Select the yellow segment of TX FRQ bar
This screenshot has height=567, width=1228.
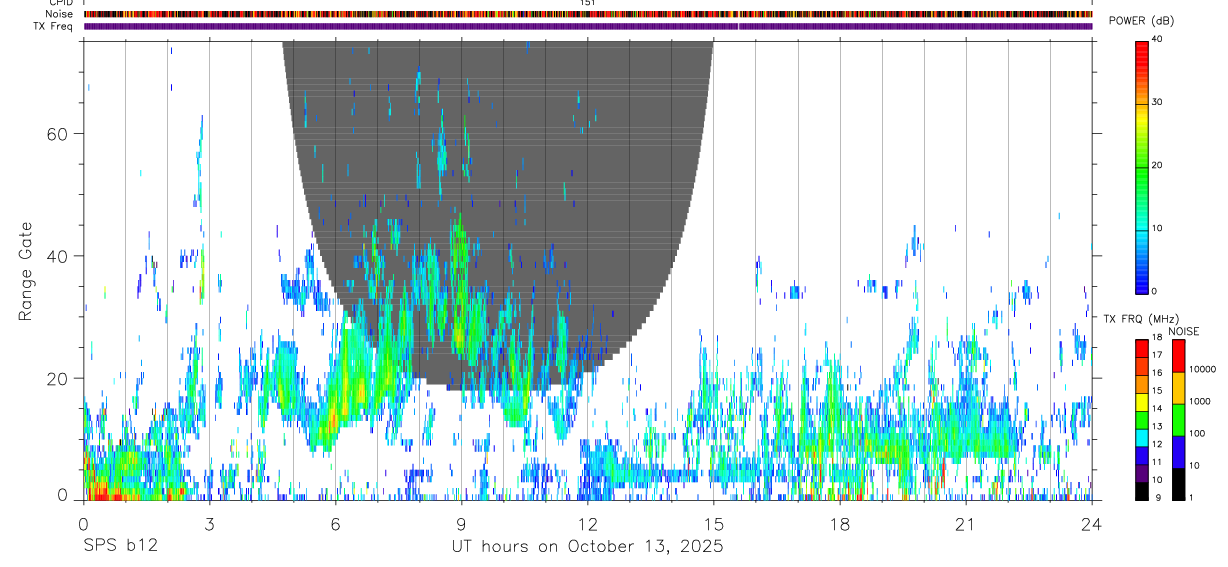tap(1141, 402)
